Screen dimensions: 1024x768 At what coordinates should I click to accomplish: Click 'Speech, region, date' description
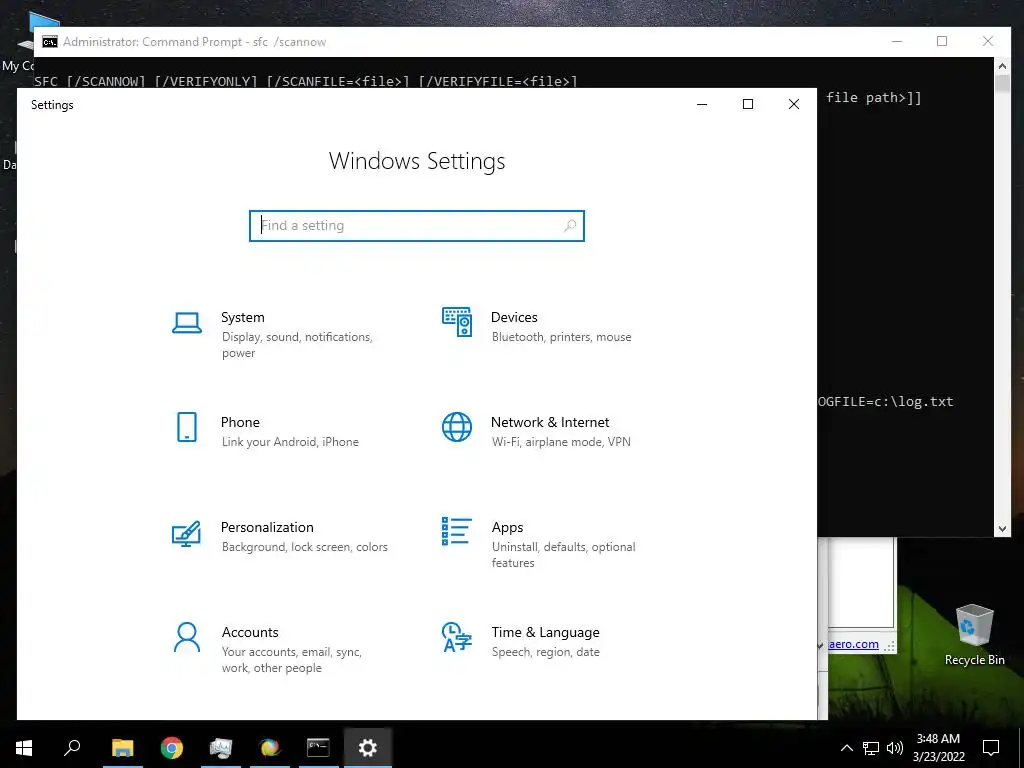click(x=545, y=652)
